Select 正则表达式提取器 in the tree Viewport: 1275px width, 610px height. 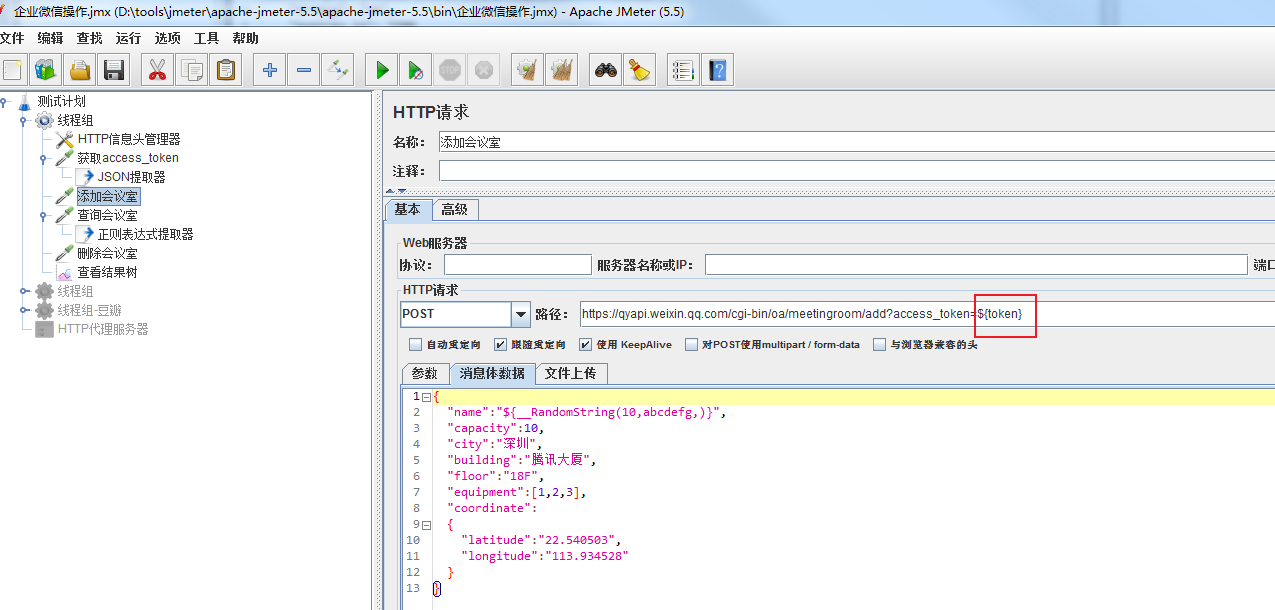coord(145,234)
